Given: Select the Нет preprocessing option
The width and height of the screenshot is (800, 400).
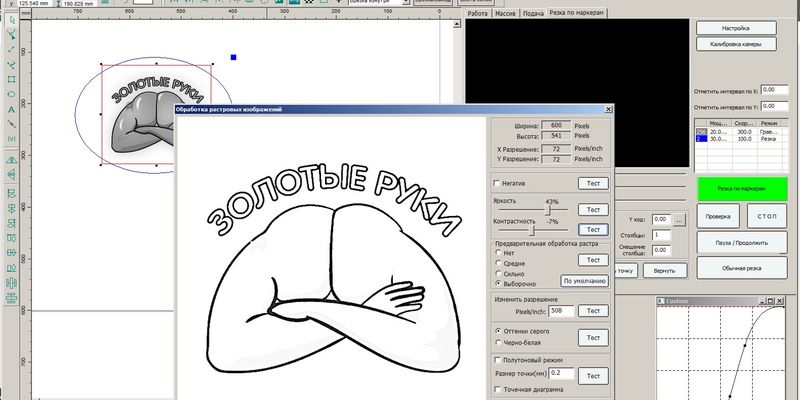Looking at the screenshot, I should [499, 253].
